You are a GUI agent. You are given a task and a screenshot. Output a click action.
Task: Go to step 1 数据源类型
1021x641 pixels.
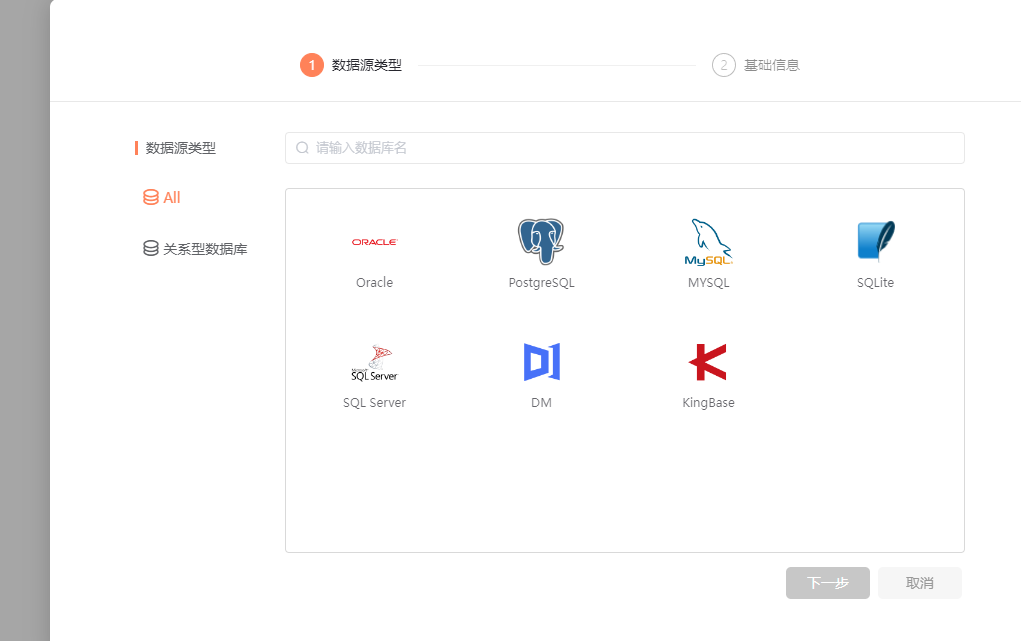(351, 65)
